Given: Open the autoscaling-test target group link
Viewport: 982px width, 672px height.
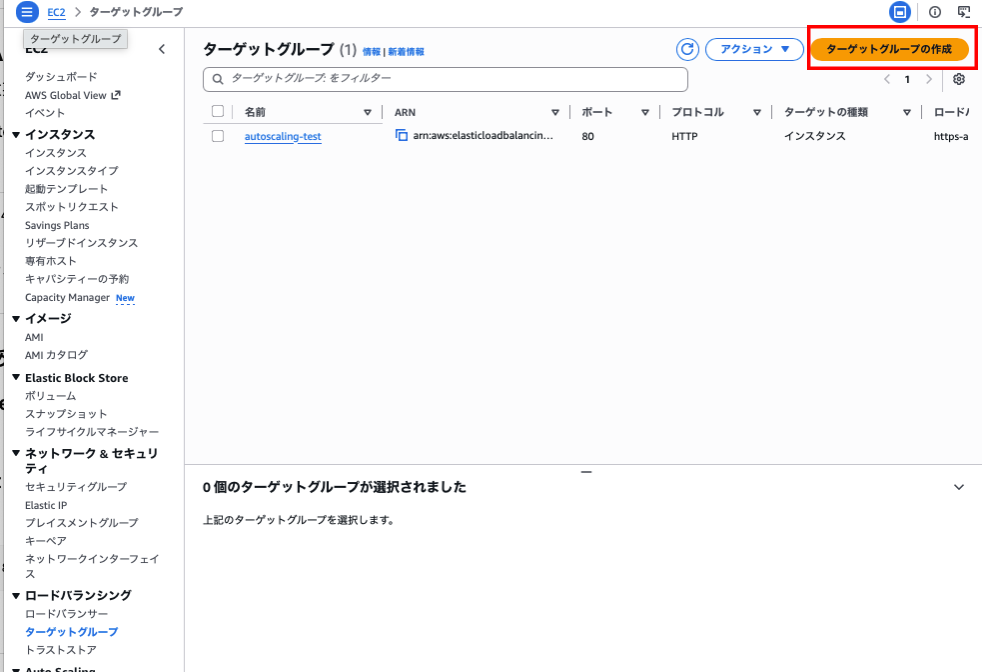Looking at the screenshot, I should click(282, 136).
